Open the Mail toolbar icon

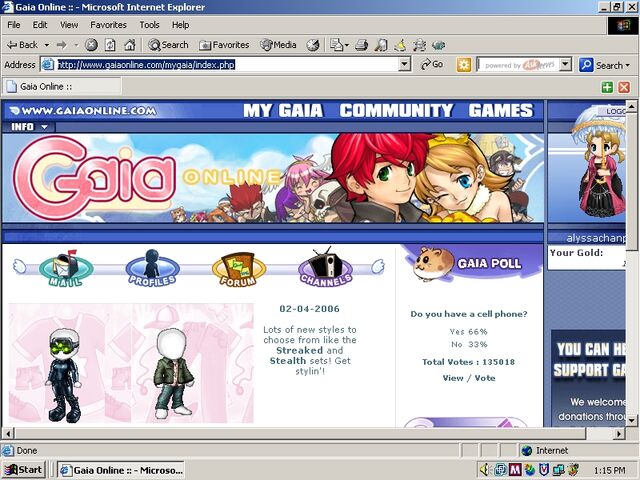(x=339, y=45)
